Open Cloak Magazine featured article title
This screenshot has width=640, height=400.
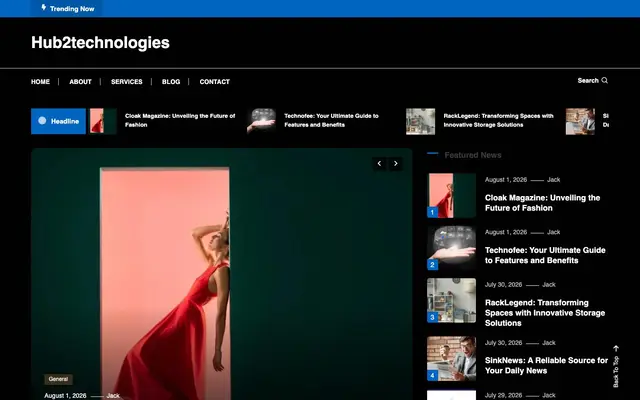point(542,203)
